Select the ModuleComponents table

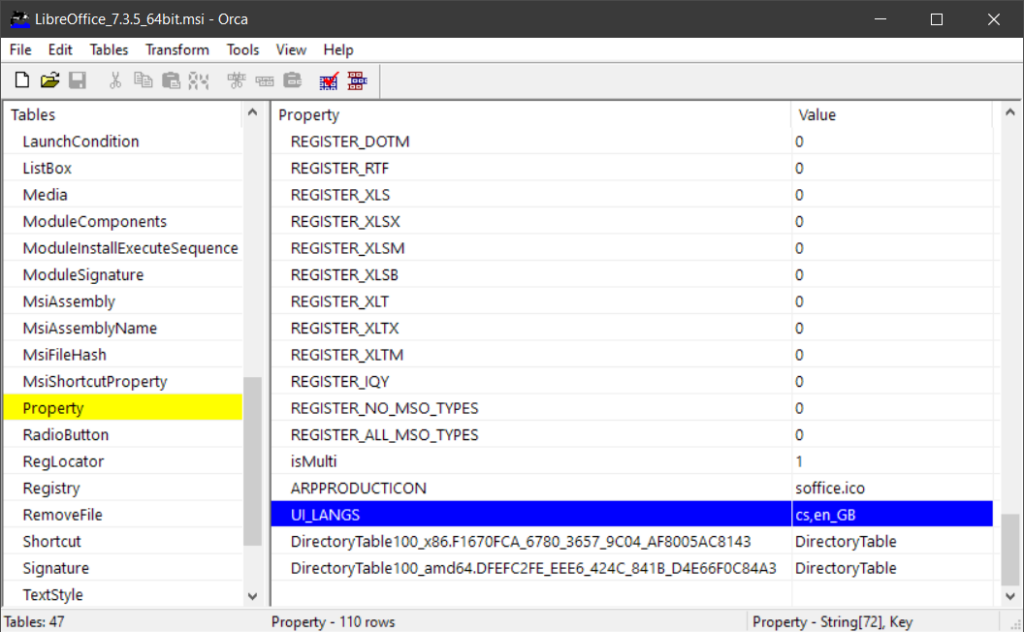point(123,222)
